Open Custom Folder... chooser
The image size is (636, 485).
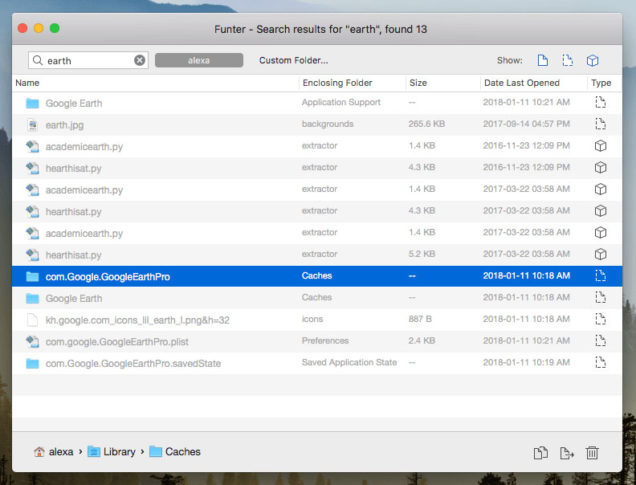pos(294,60)
